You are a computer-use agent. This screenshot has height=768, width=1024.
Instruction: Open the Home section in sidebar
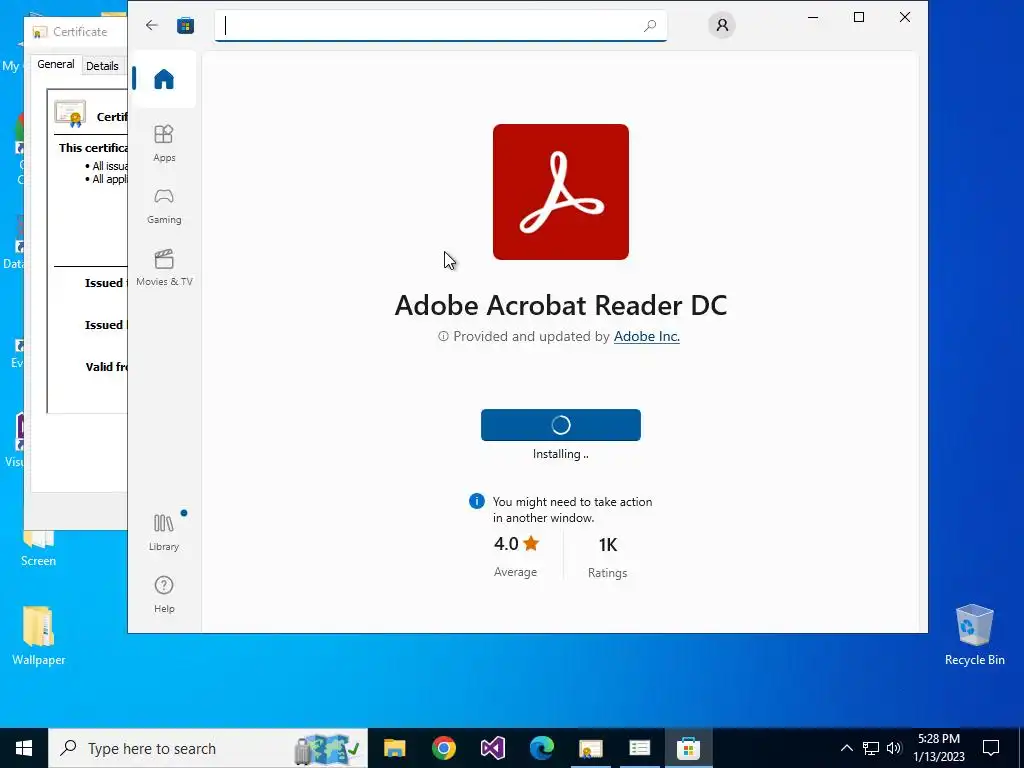pos(164,79)
